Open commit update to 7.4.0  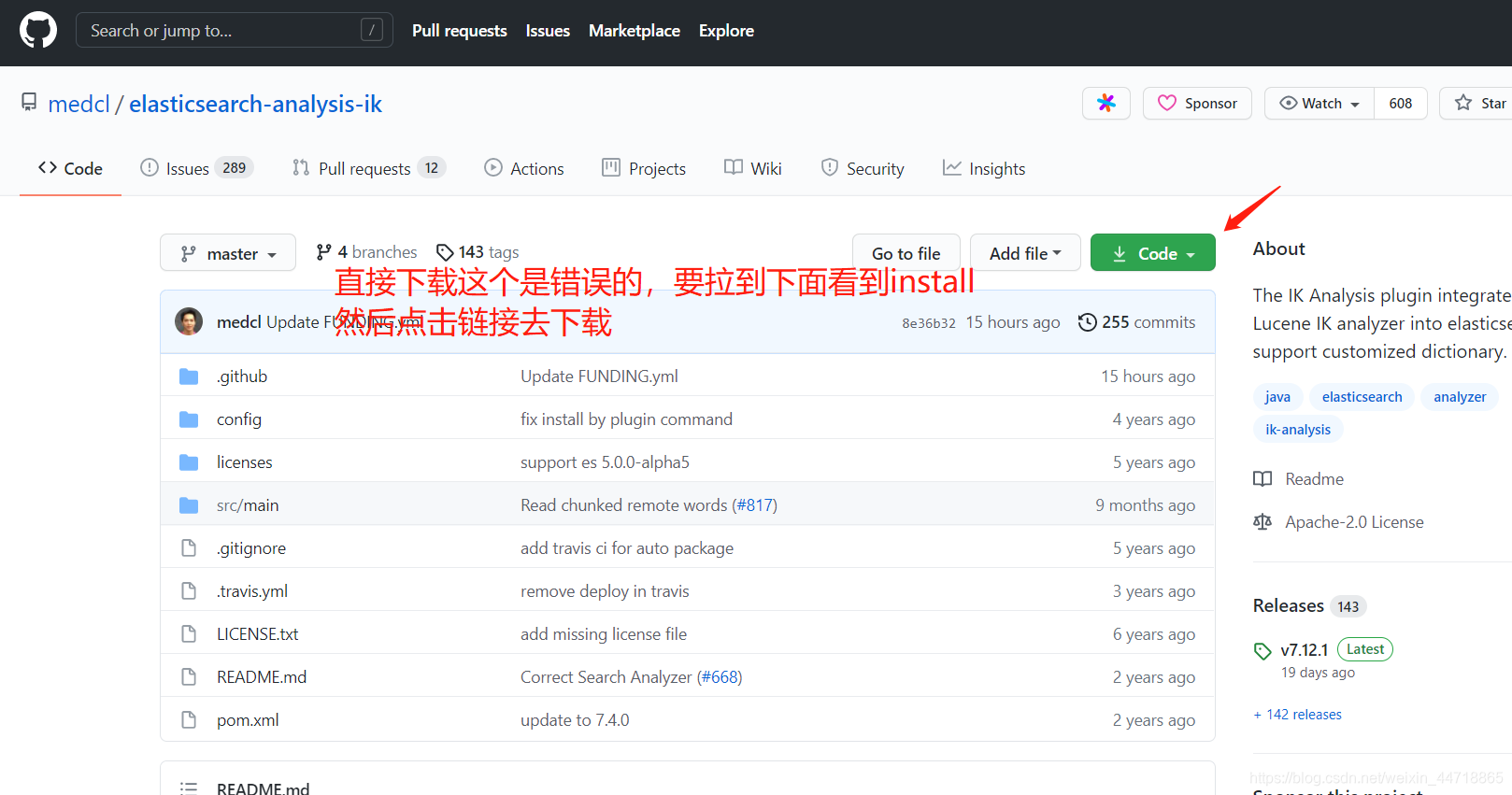pos(575,720)
